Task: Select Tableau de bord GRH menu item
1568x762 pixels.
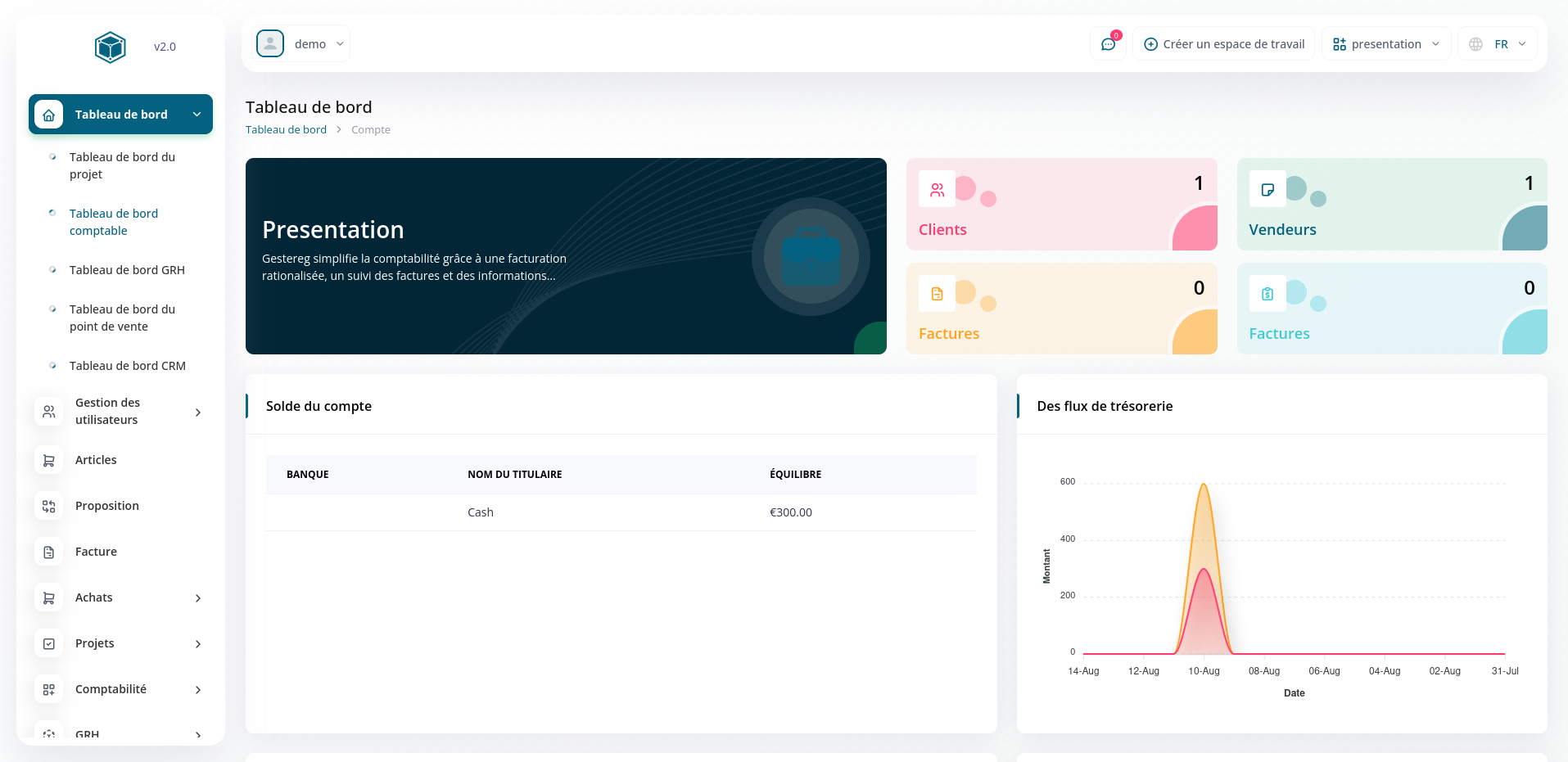Action: click(x=127, y=270)
